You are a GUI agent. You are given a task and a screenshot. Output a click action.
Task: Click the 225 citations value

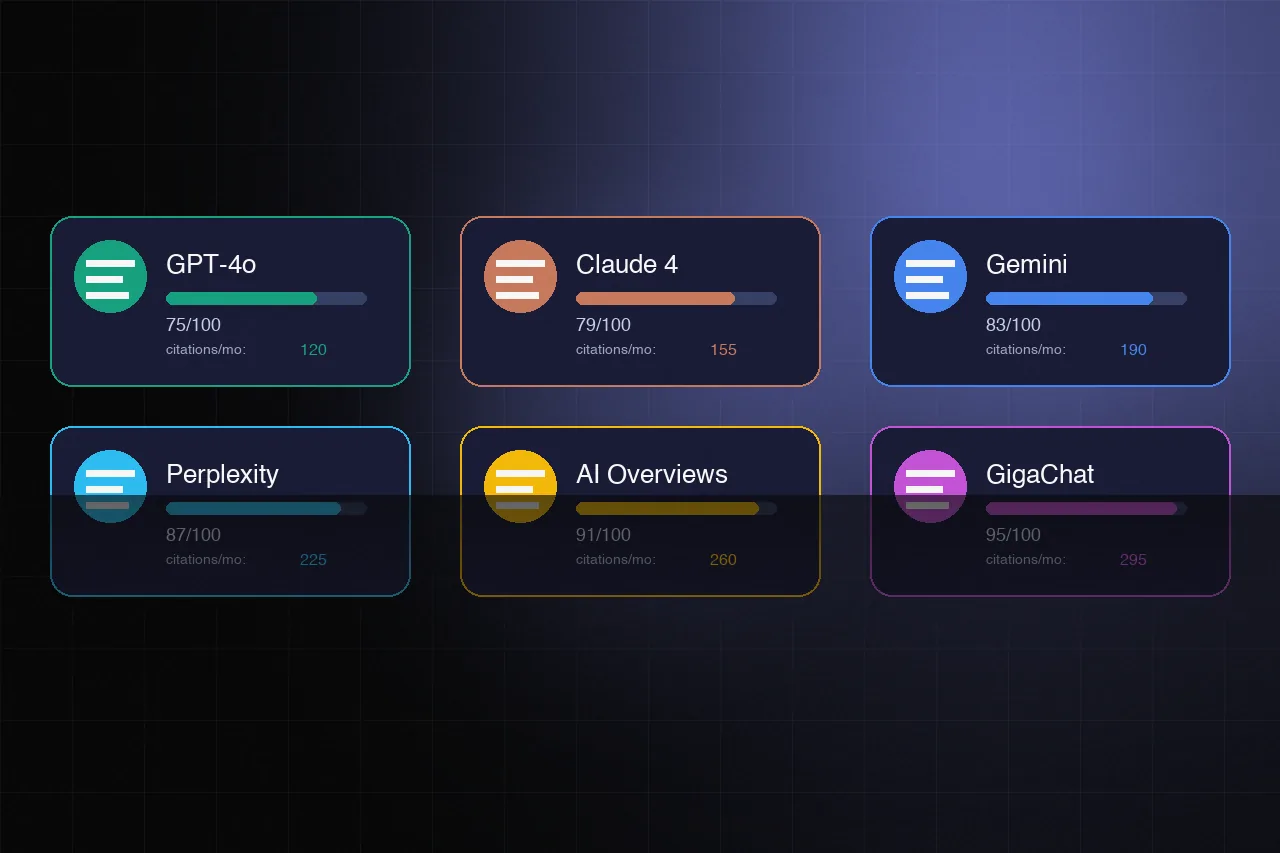(313, 560)
